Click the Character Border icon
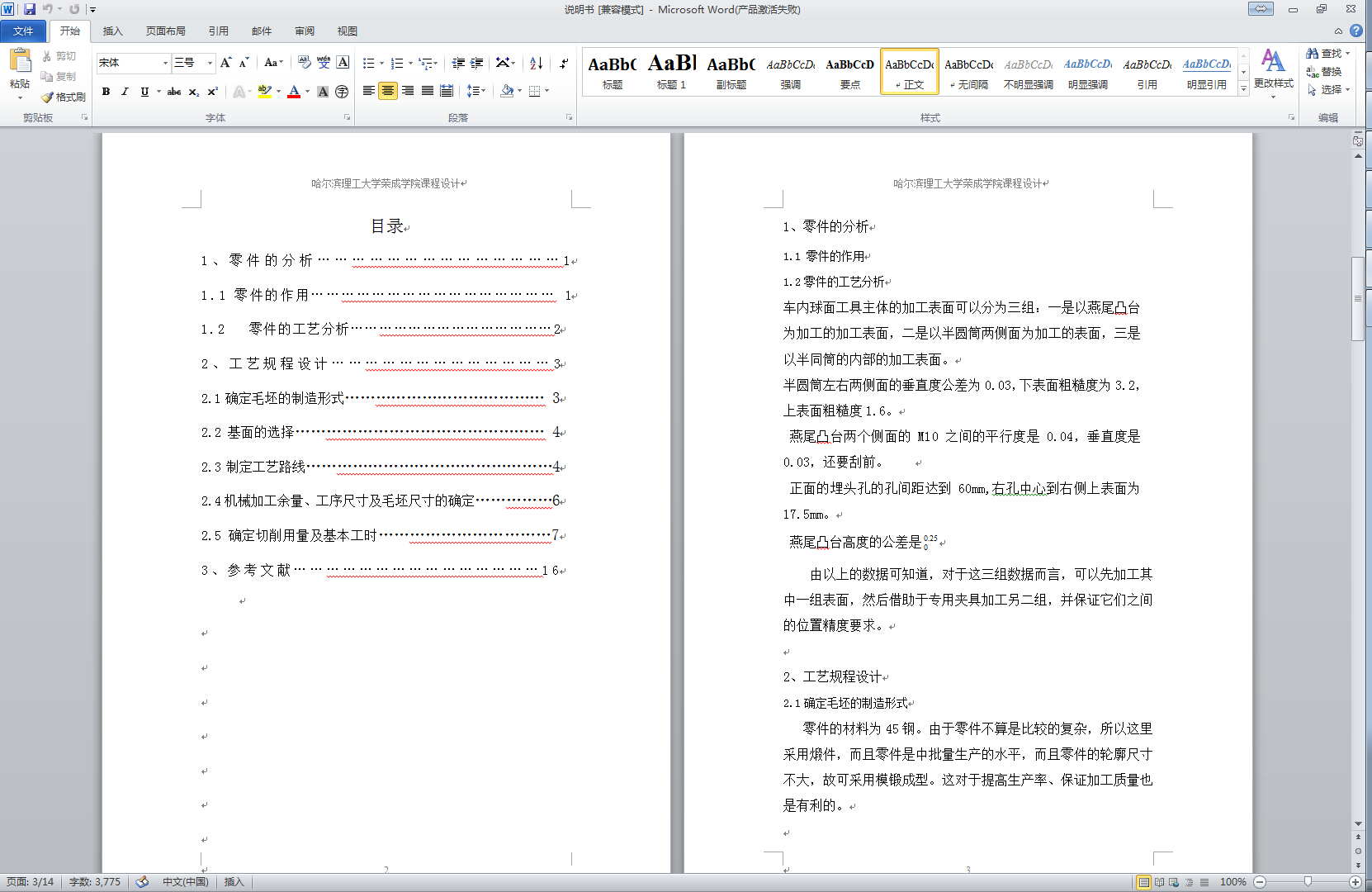Screen dimensions: 1372x892 [343, 63]
